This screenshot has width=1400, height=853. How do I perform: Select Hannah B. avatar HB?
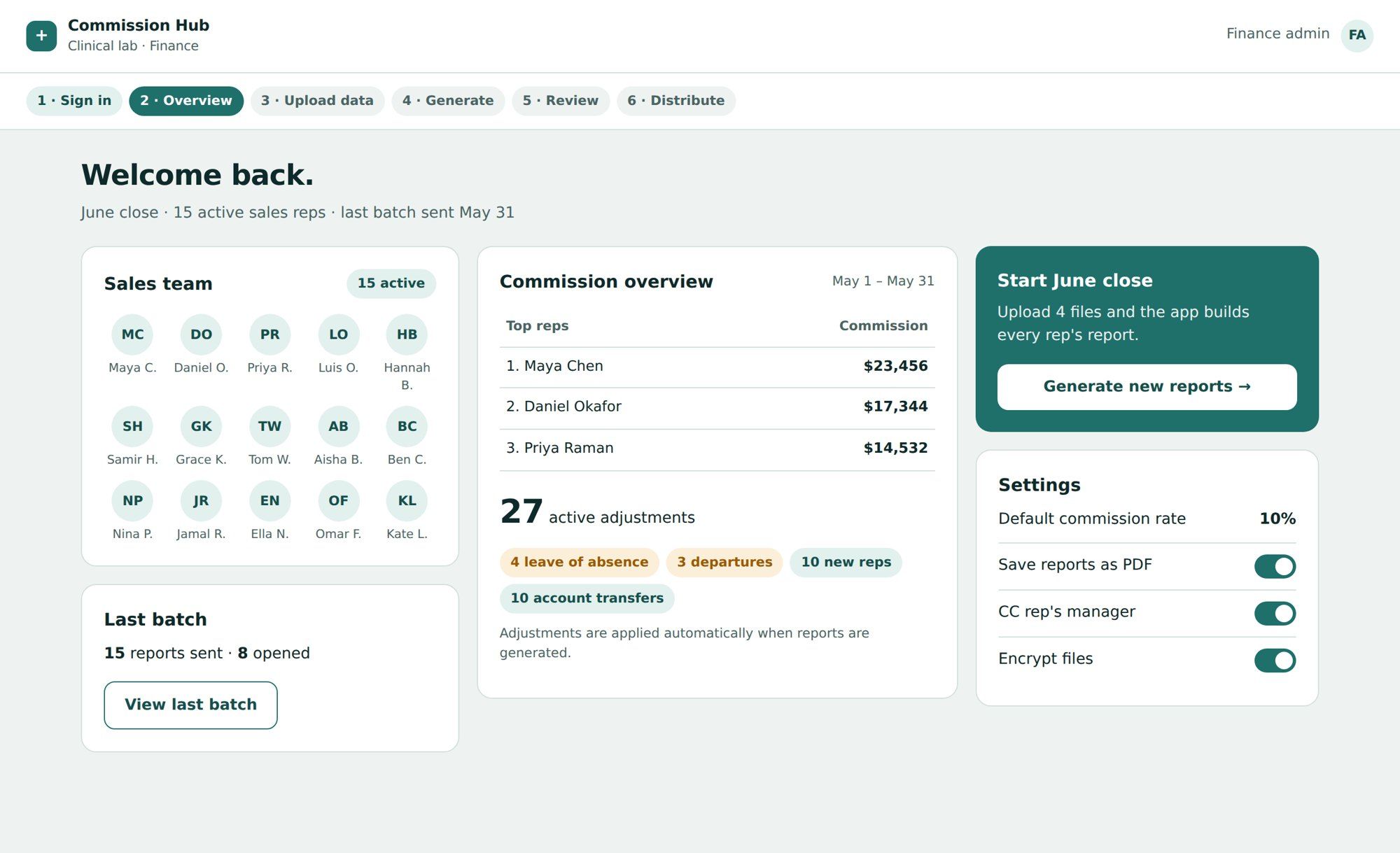click(407, 334)
